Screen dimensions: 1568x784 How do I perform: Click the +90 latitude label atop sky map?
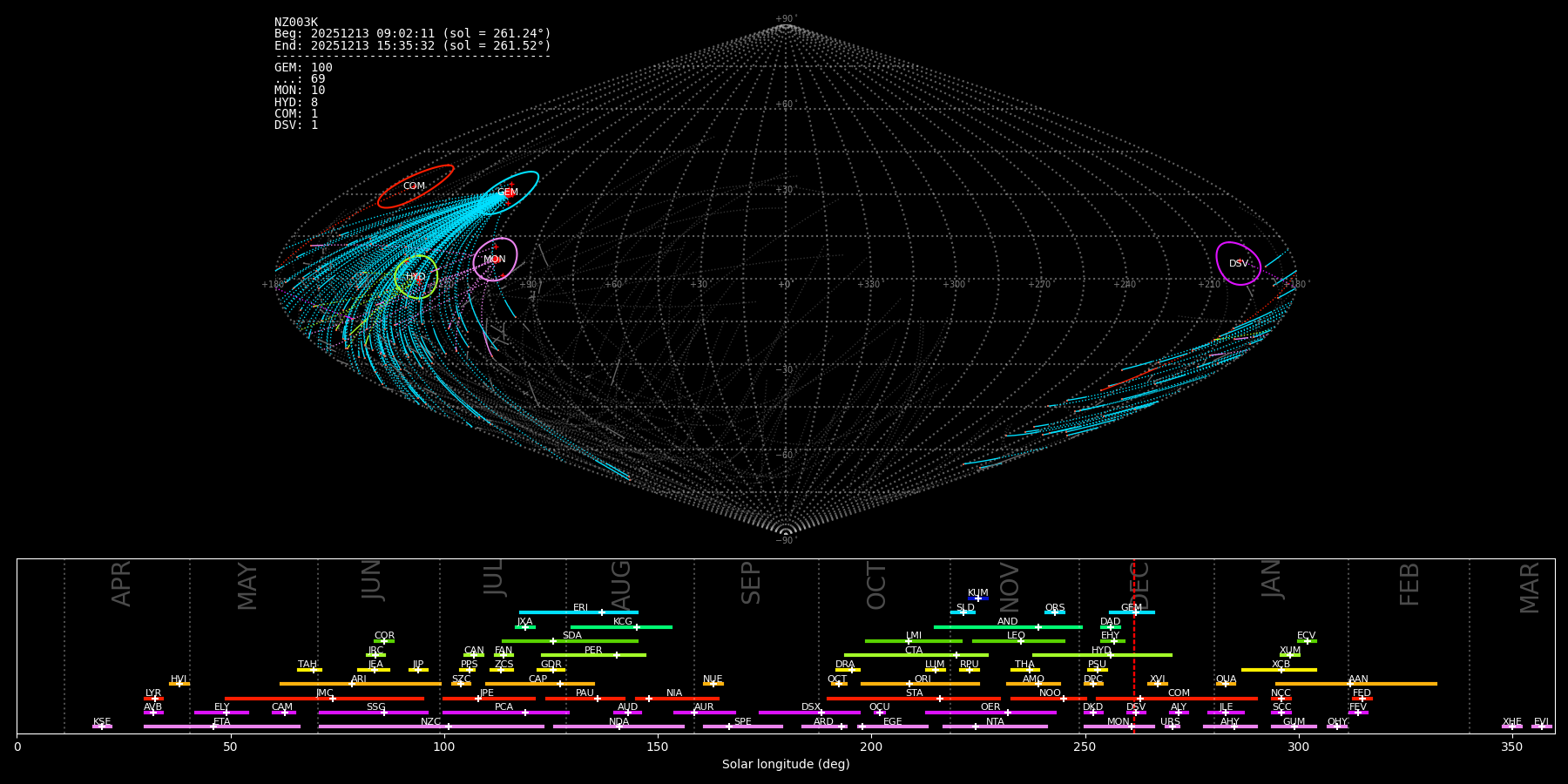click(785, 19)
